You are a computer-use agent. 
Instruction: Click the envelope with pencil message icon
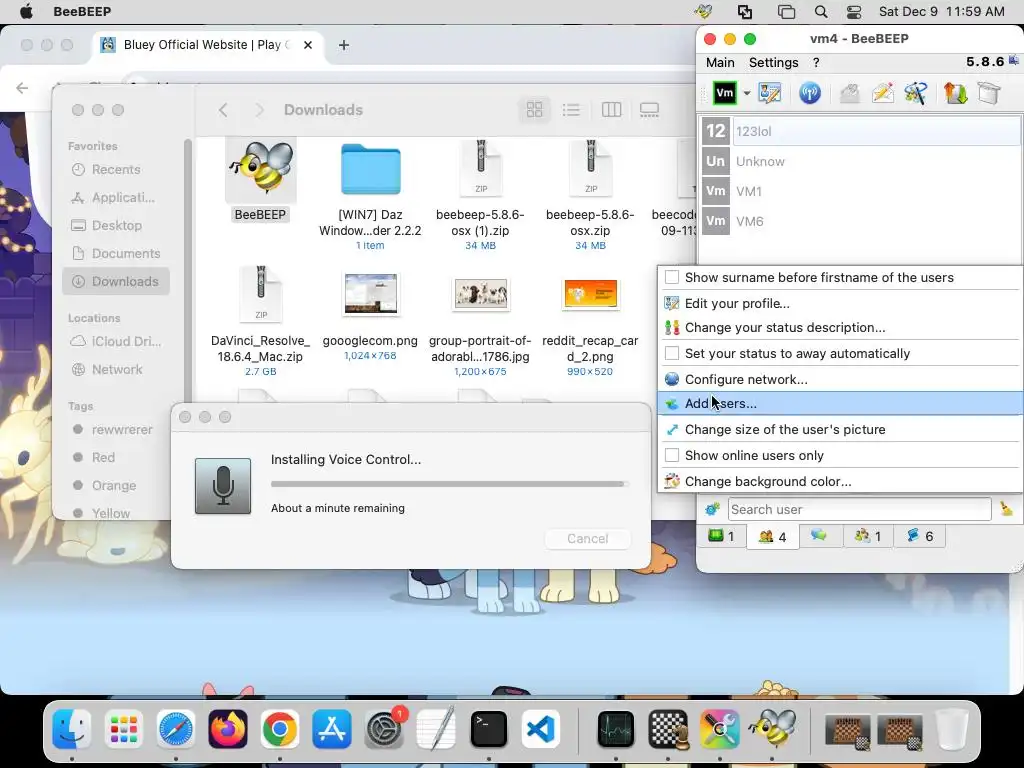click(882, 93)
